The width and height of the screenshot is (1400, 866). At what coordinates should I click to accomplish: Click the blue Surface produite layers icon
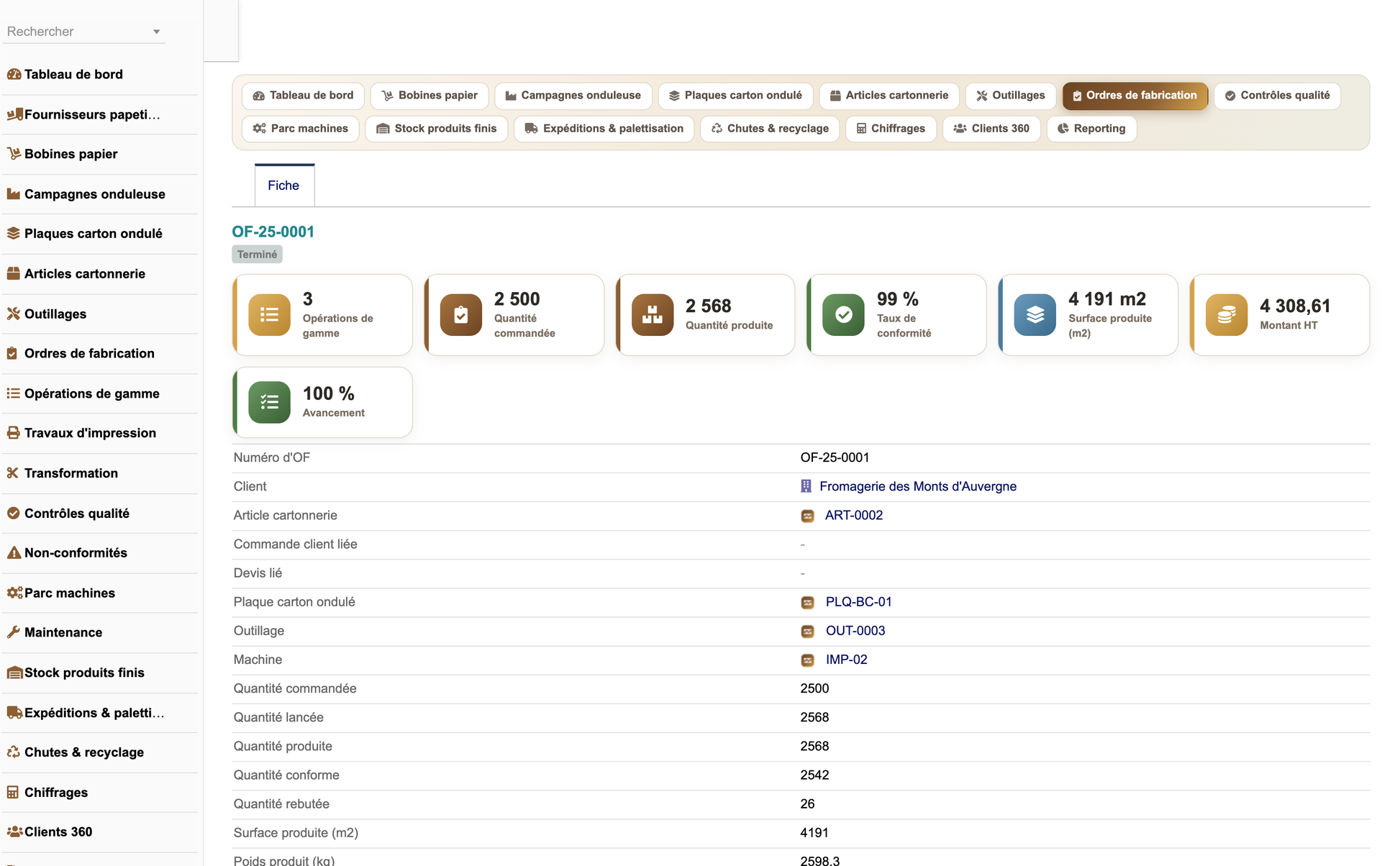[x=1035, y=314]
